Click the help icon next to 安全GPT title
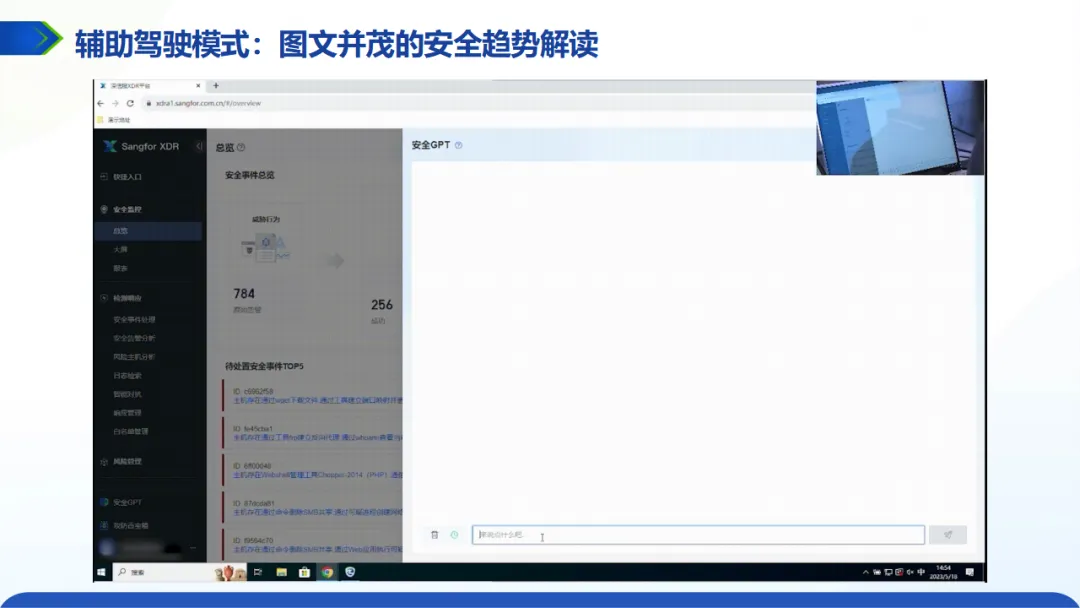1080x608 pixels. [459, 145]
